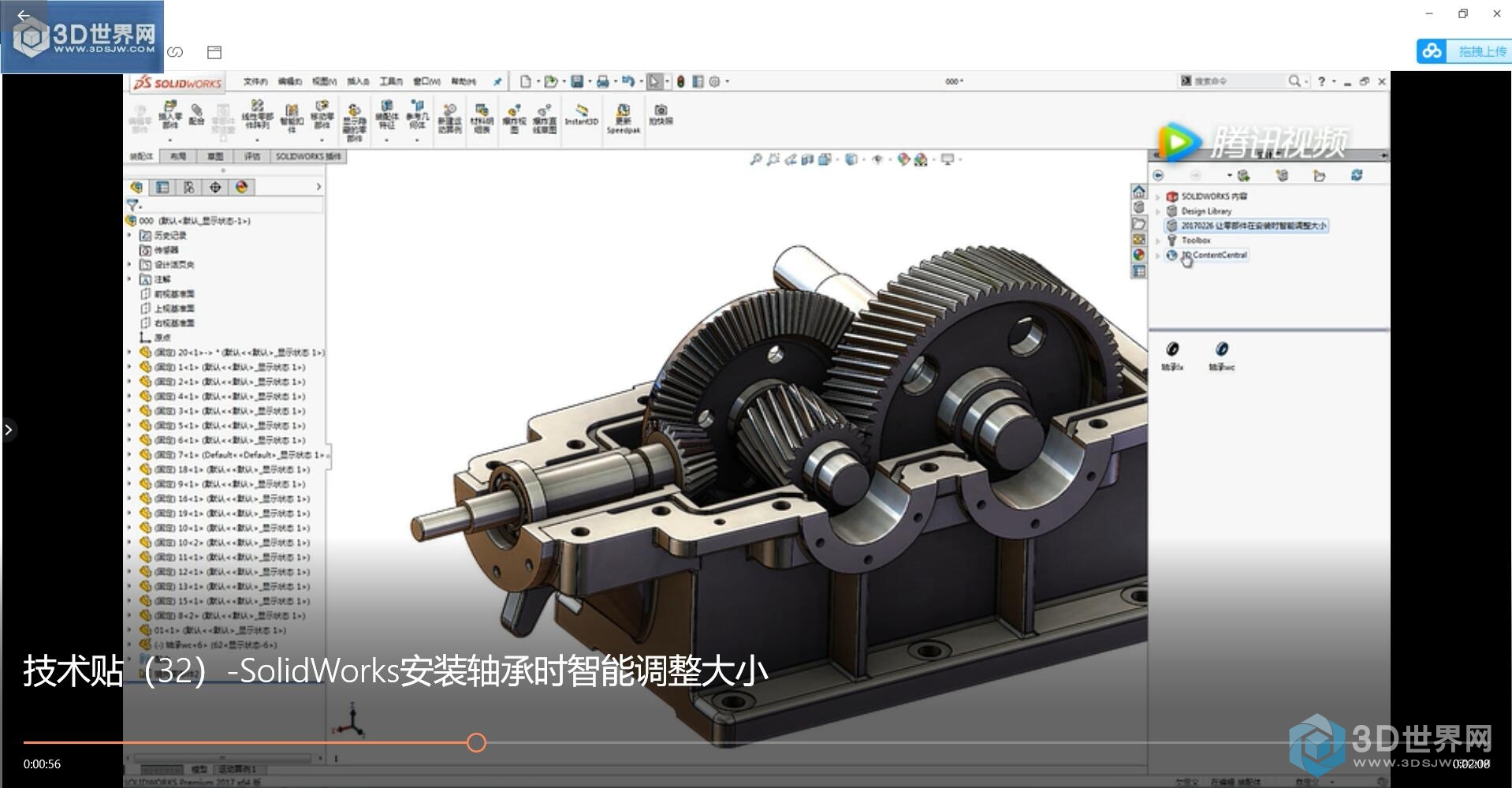Toggle Instant3D on the toolbar
1512x788 pixels.
click(582, 114)
